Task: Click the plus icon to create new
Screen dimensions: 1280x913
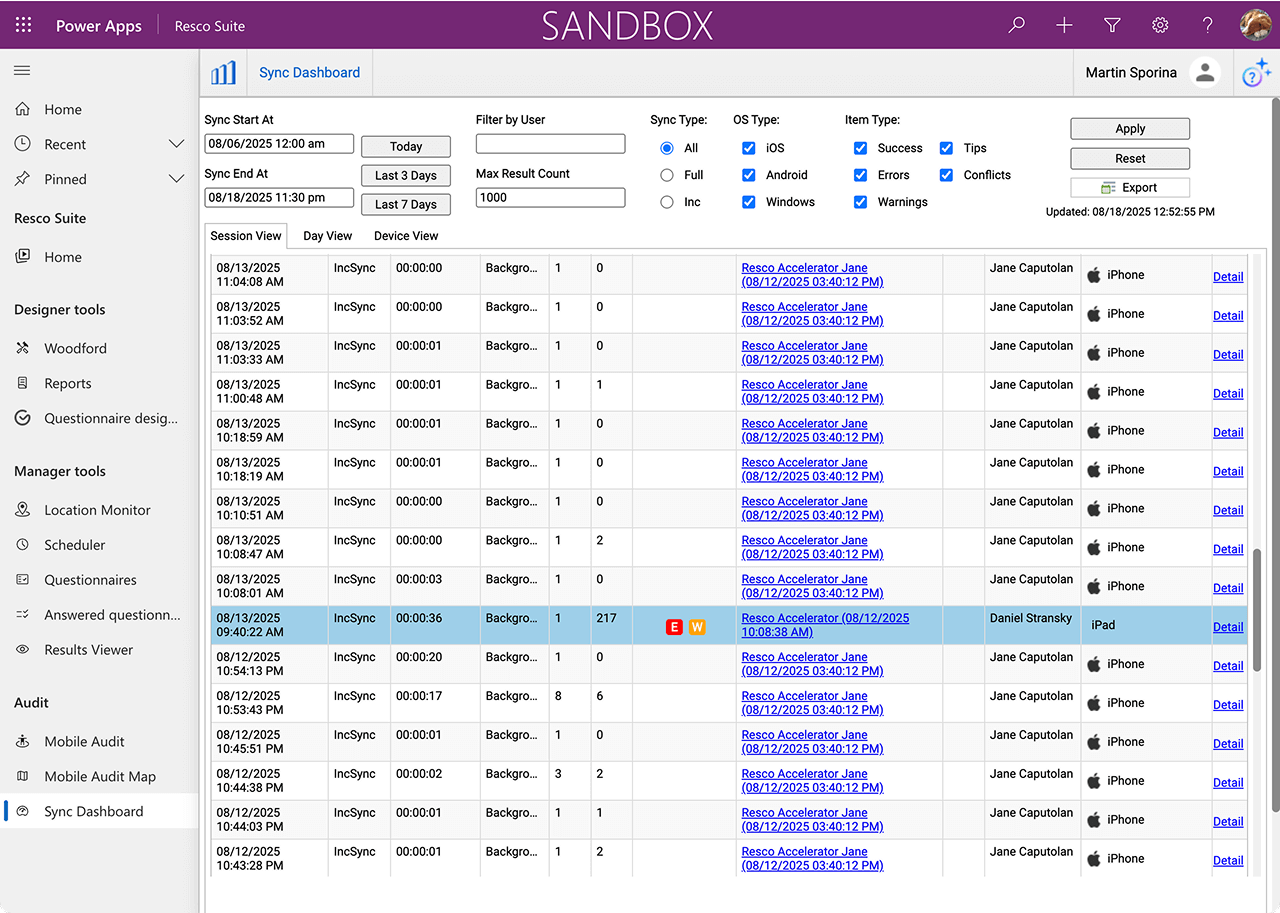Action: pyautogui.click(x=1064, y=25)
